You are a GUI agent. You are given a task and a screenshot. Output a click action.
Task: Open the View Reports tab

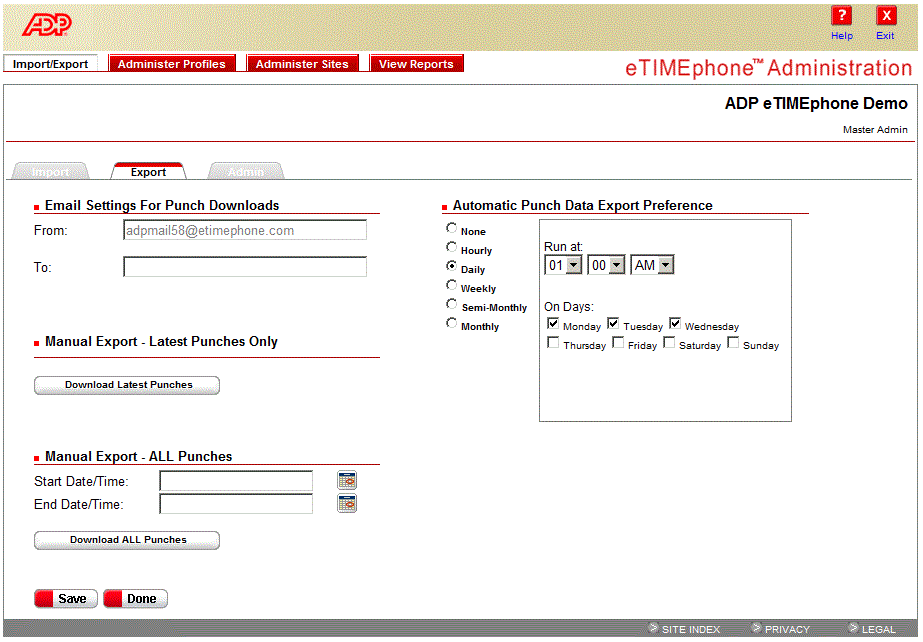click(x=416, y=64)
